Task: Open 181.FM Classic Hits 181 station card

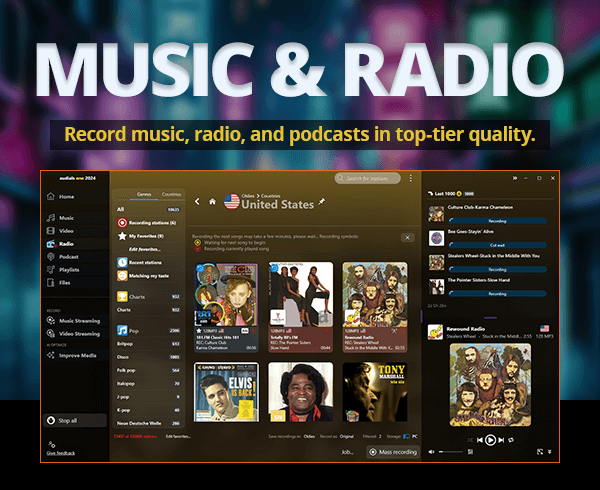Action: pos(226,307)
